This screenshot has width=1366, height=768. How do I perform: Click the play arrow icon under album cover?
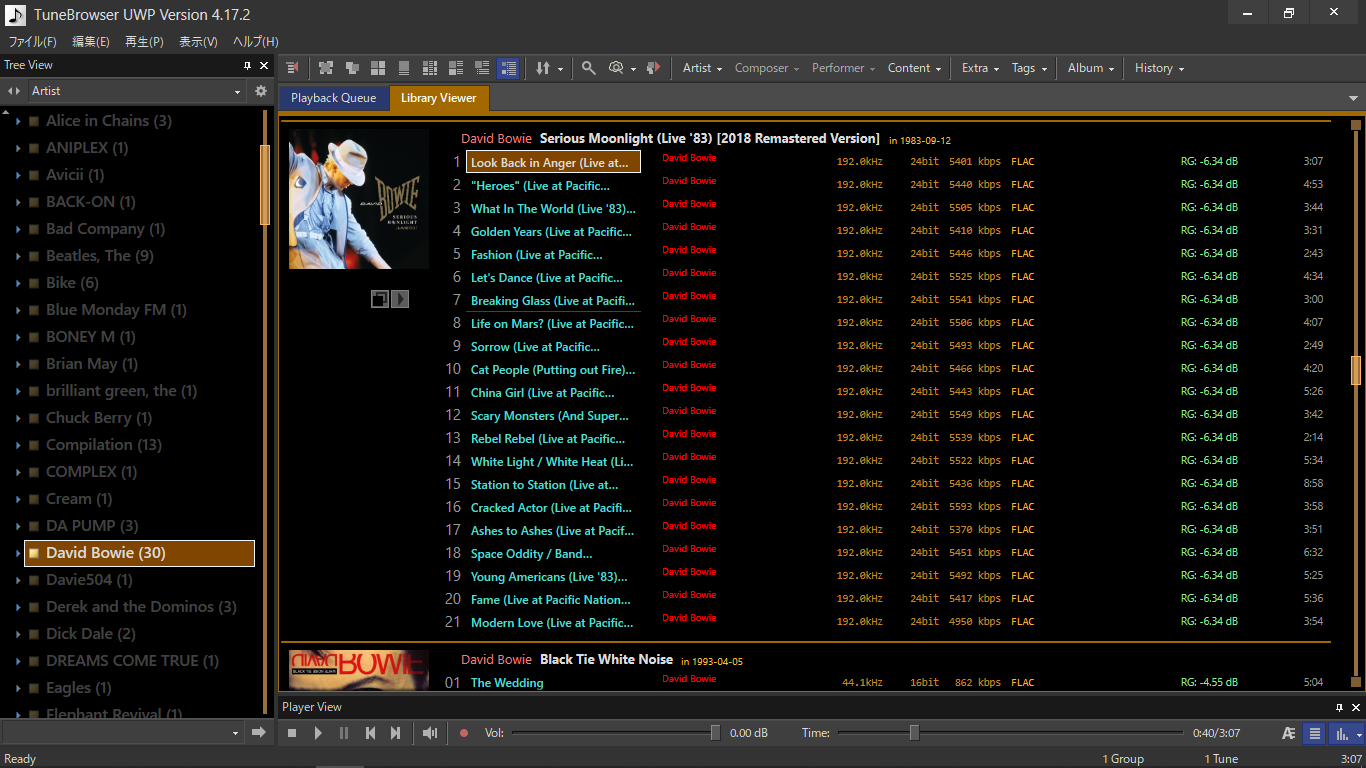(400, 298)
